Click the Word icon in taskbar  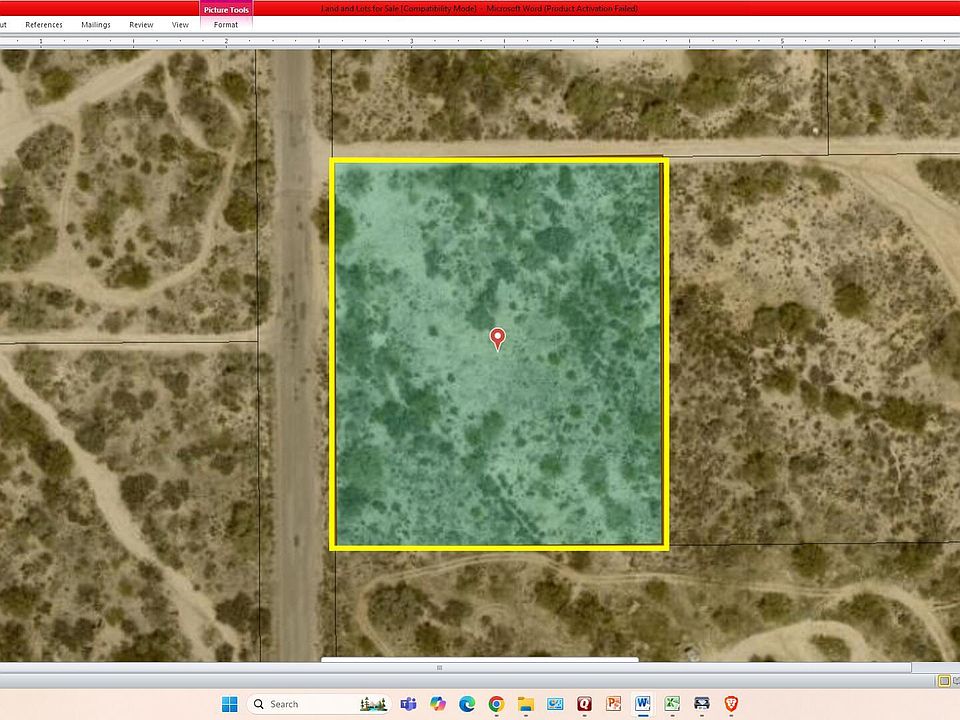pos(643,704)
